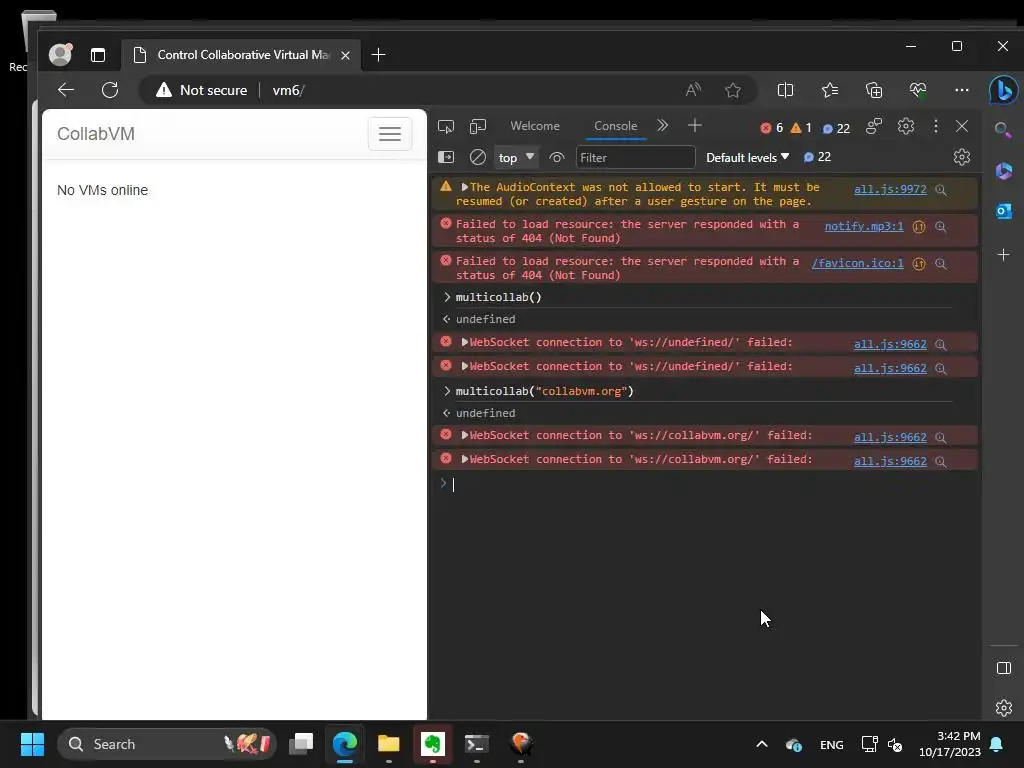Viewport: 1024px width, 768px height.
Task: Close the Control Collaborative Virtual Machines tab
Action: (x=345, y=56)
